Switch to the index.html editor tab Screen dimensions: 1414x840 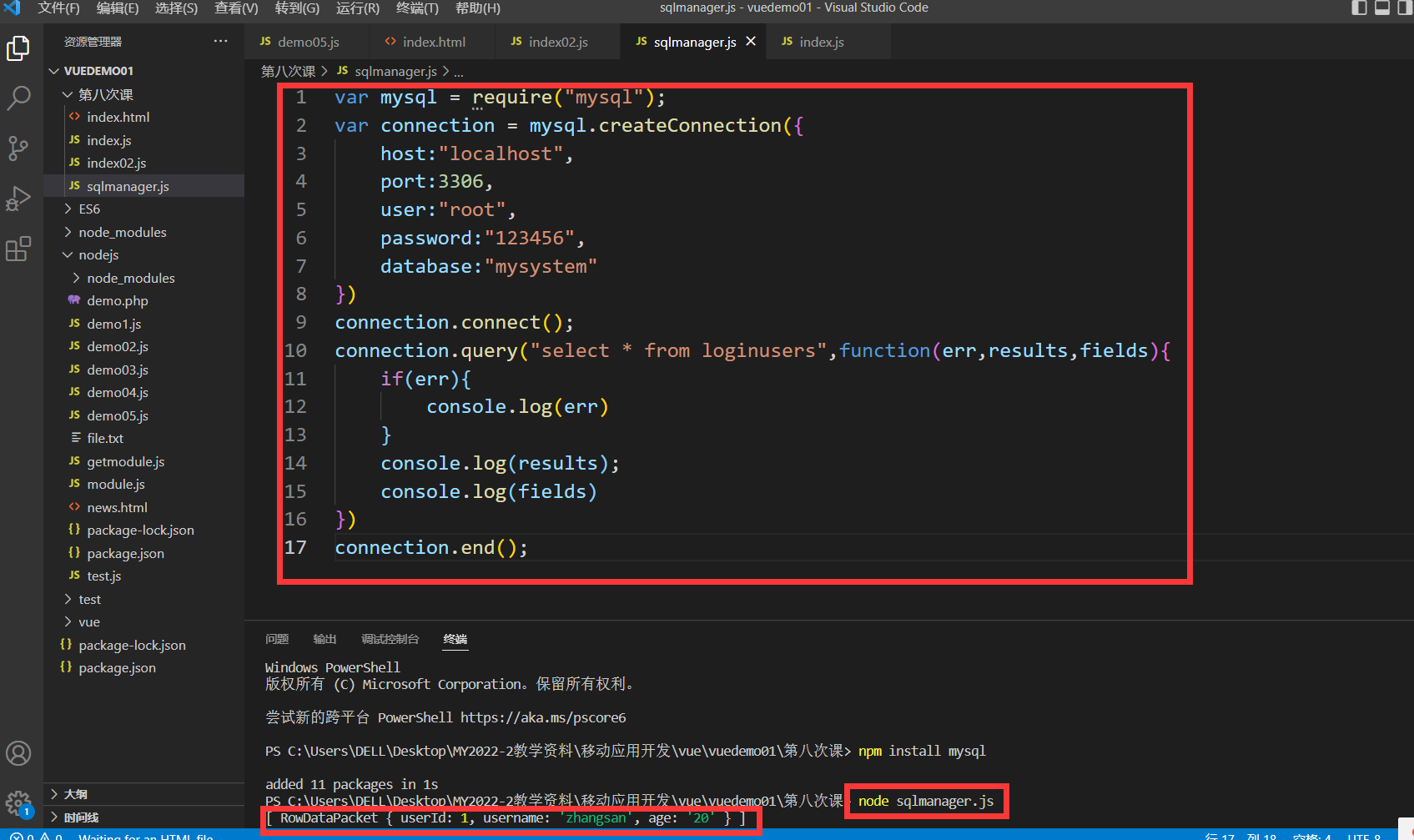pos(432,42)
